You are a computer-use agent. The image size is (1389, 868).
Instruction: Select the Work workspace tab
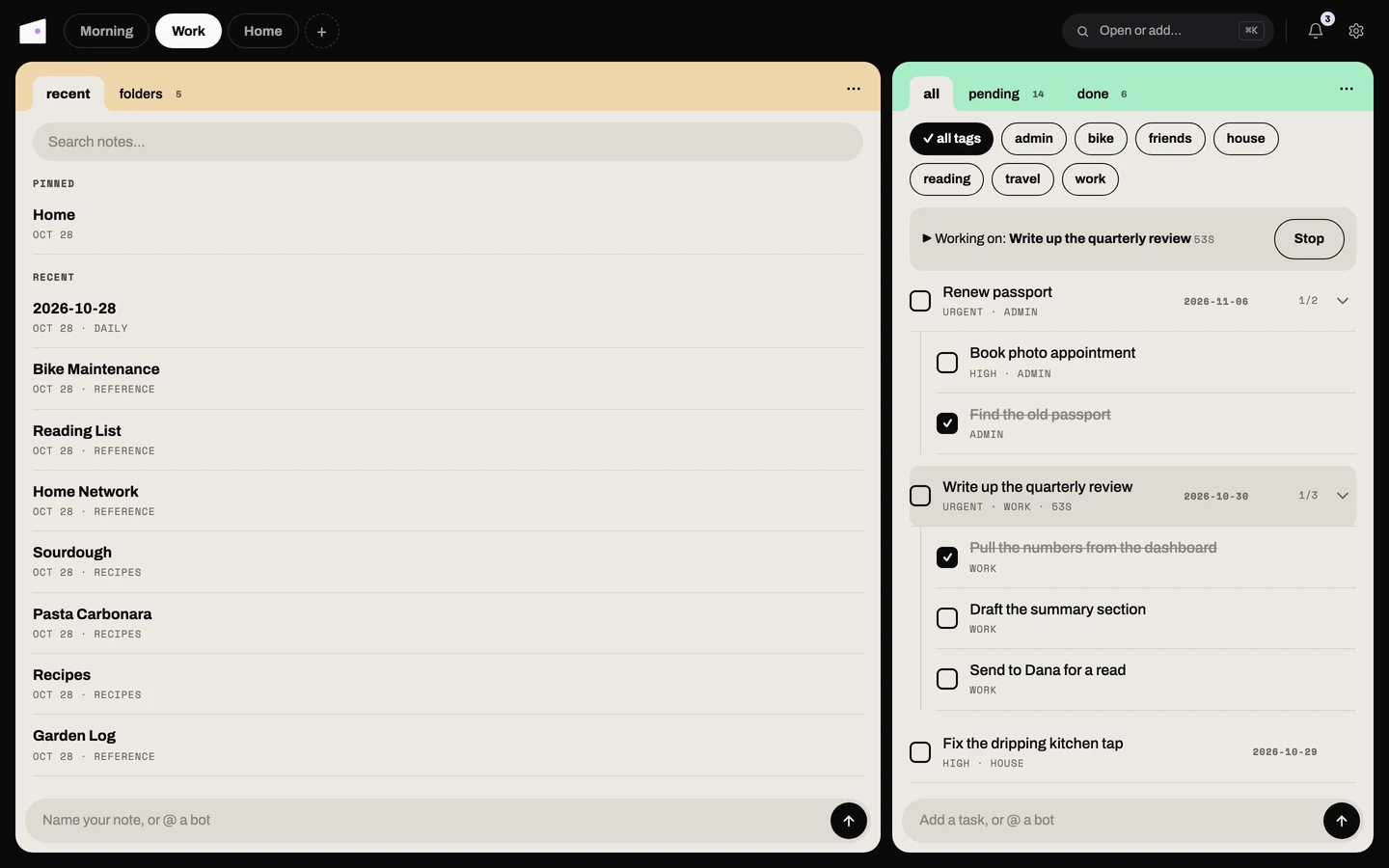coord(188,31)
